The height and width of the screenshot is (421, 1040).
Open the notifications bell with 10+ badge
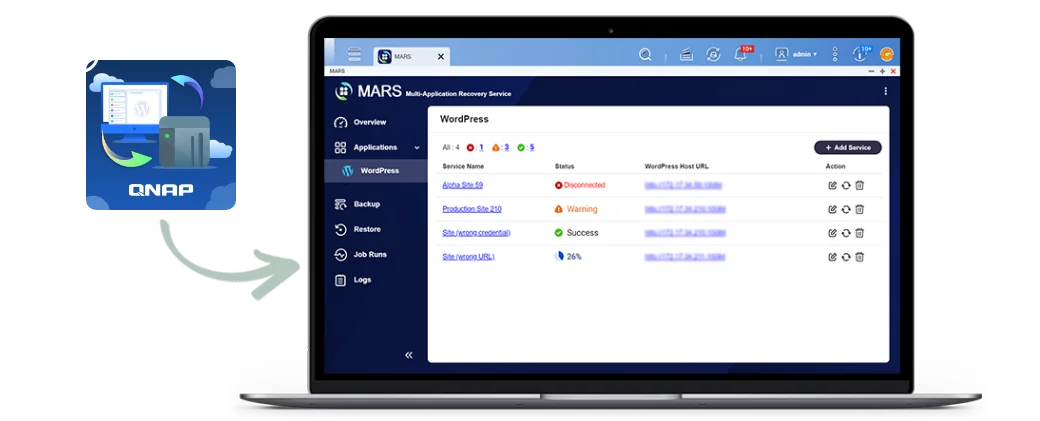point(742,55)
